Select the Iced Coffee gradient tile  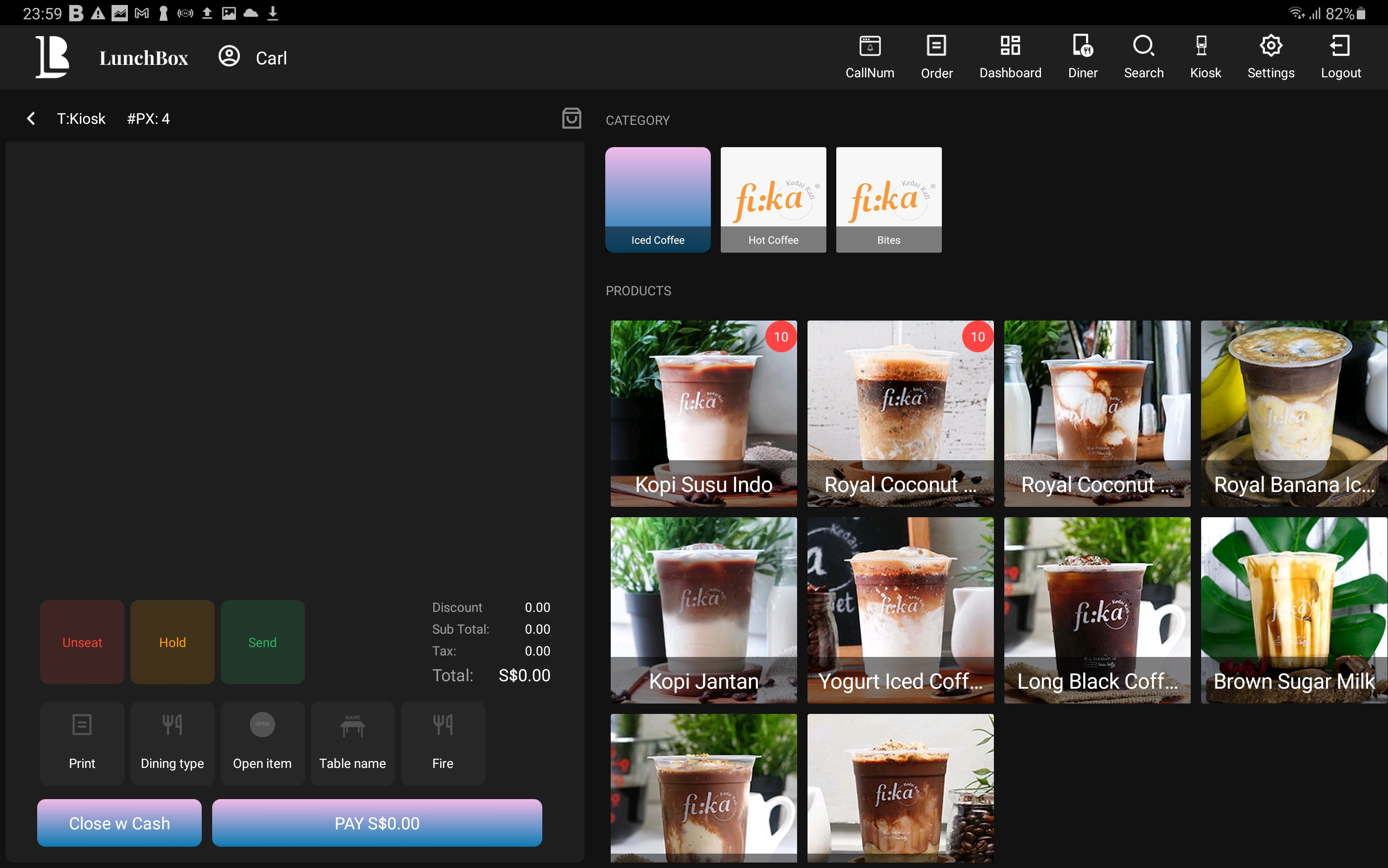click(657, 199)
